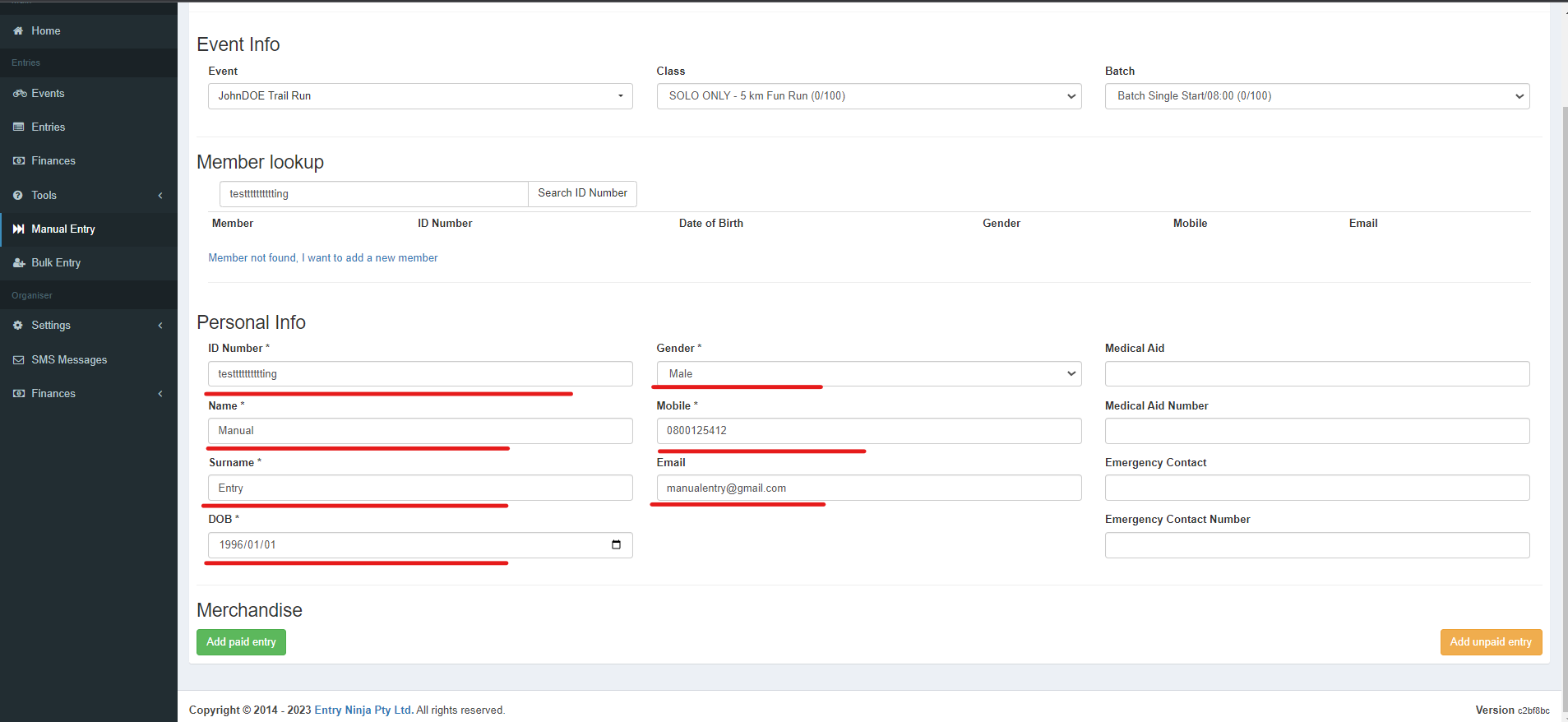Click the Emergency Contact Number field
Screen dimensions: 1568x722
click(1317, 545)
